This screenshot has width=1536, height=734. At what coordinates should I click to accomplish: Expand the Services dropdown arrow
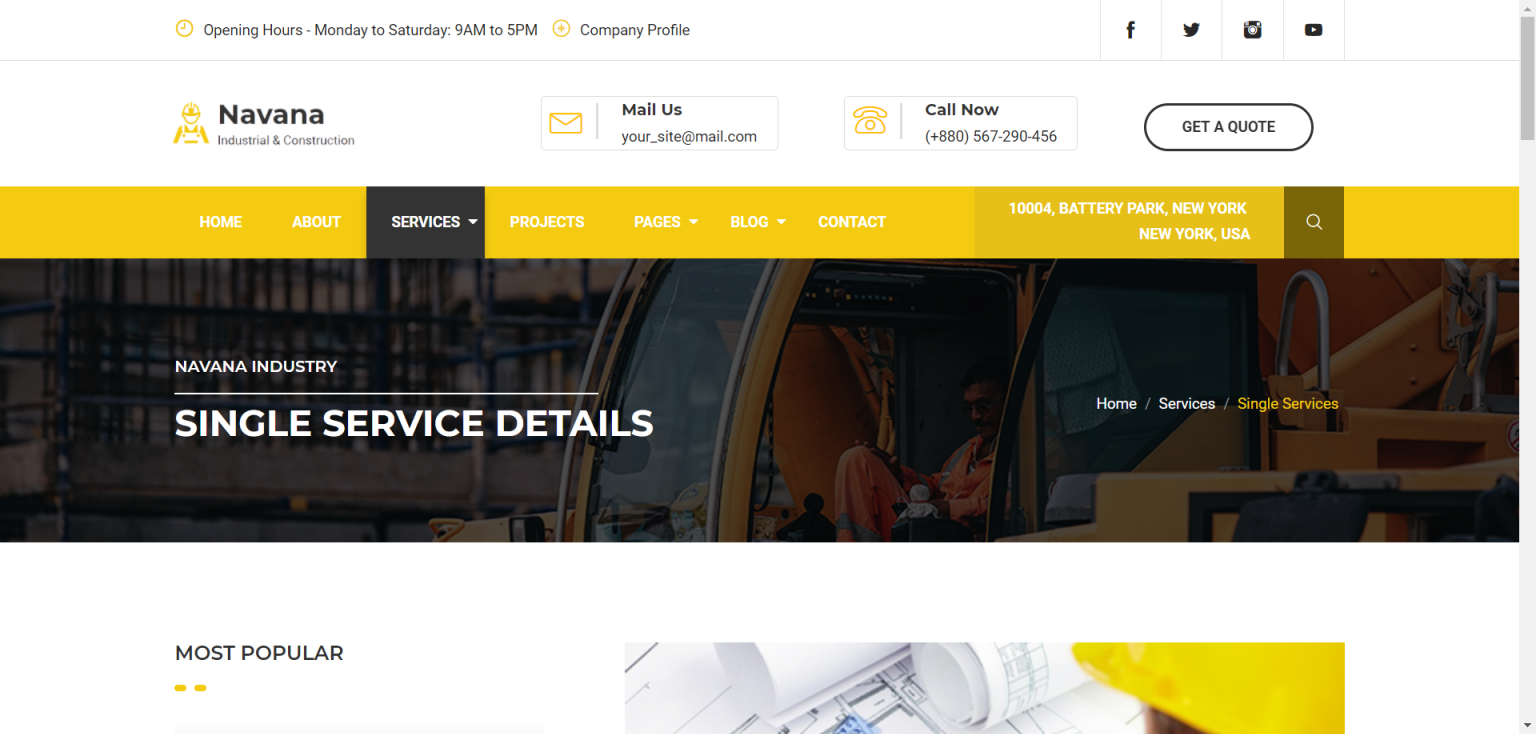click(473, 222)
